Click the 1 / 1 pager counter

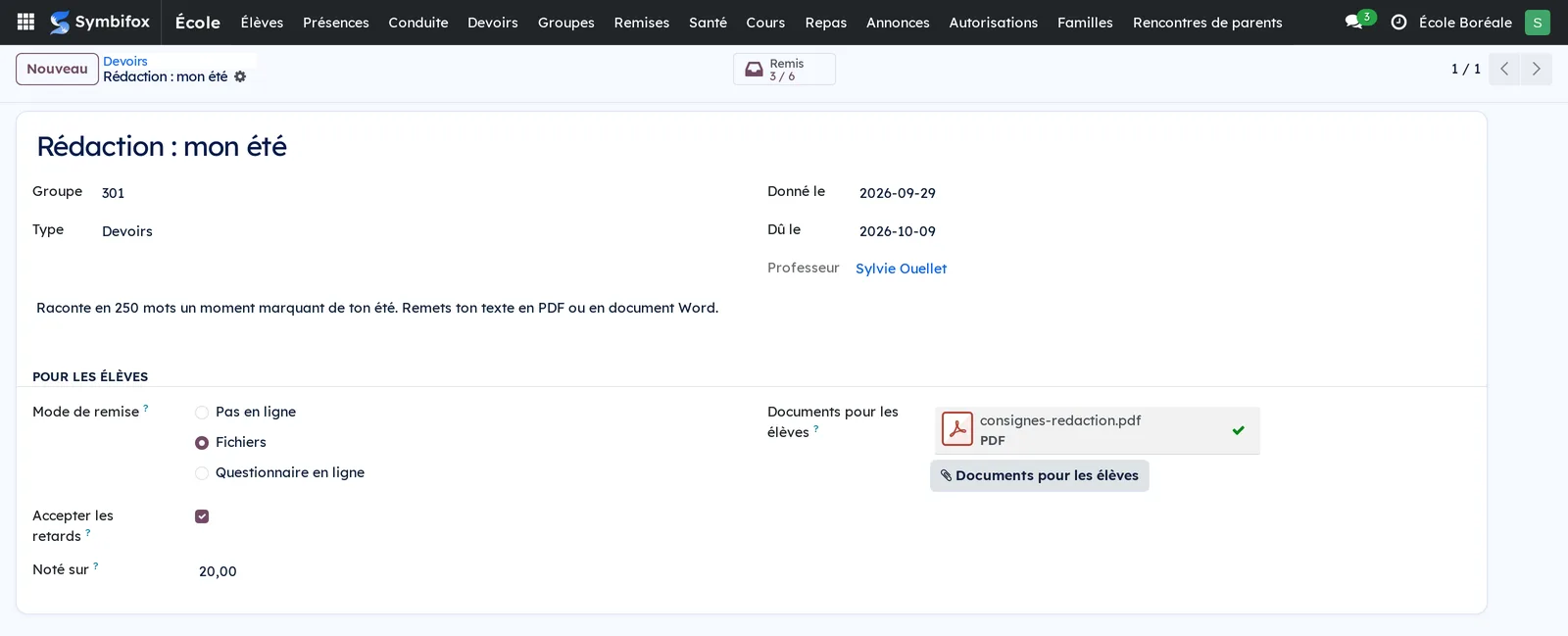[1465, 69]
